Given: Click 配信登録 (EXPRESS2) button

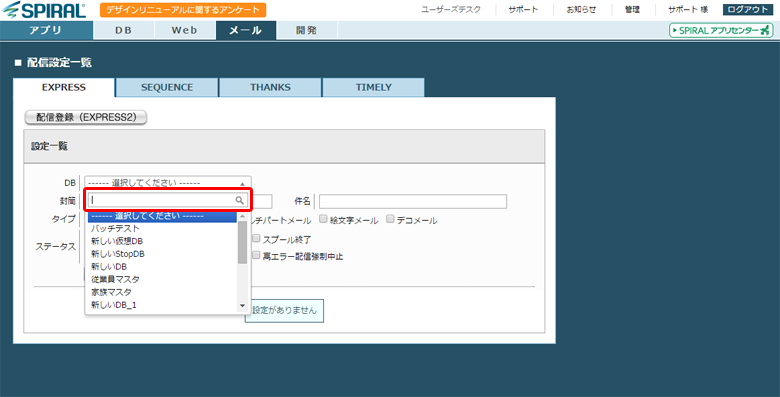Looking at the screenshot, I should click(86, 117).
